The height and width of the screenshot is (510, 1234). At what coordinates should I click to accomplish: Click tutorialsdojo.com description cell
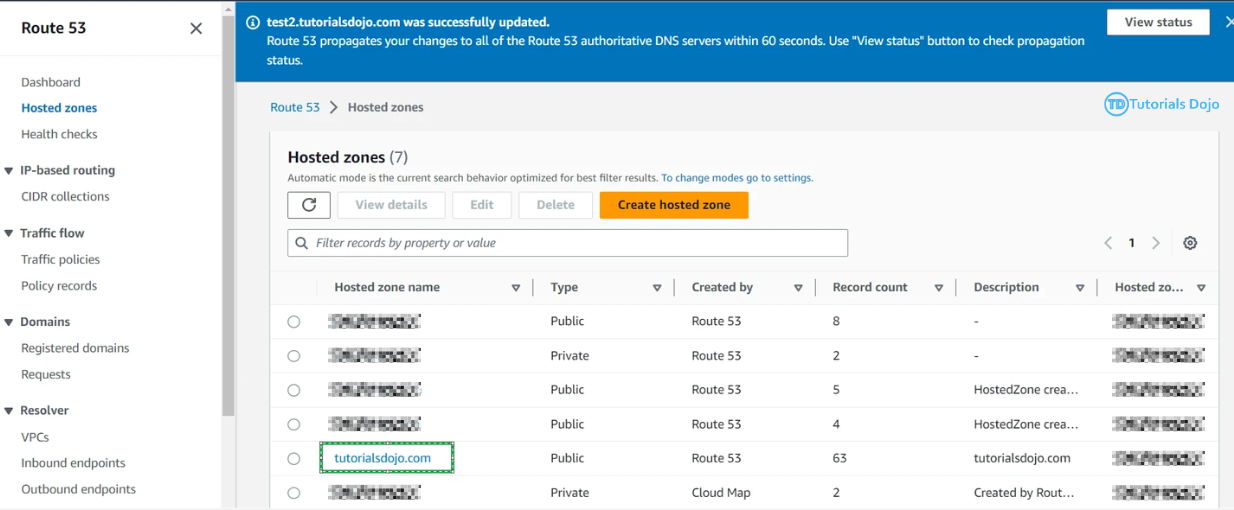tap(1022, 459)
